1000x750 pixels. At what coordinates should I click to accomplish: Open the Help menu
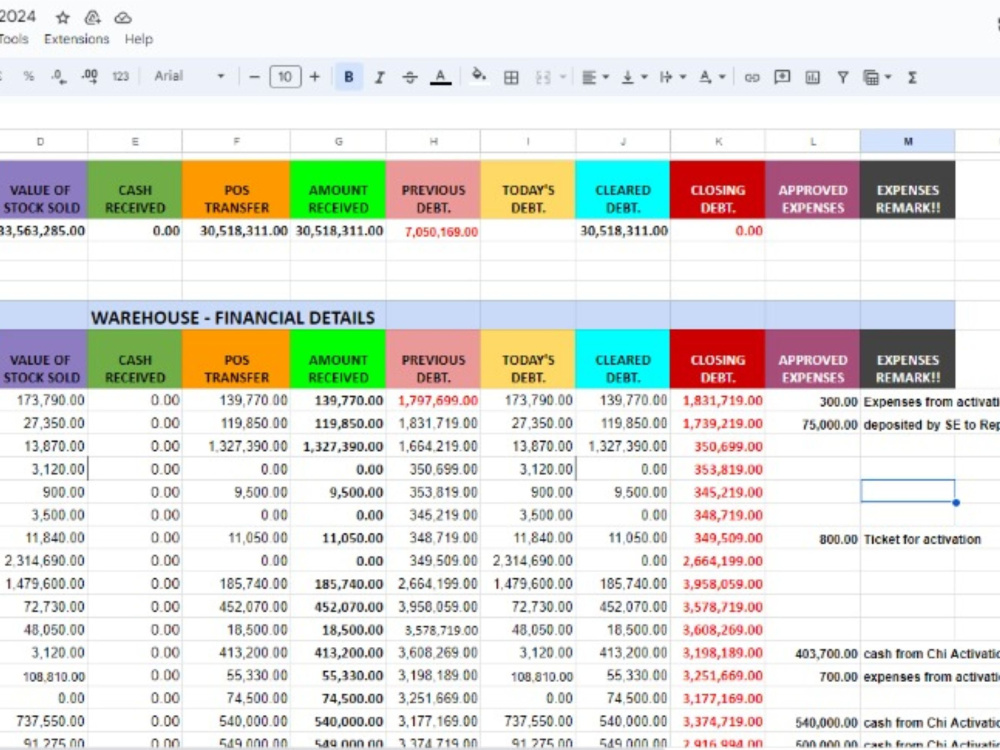[x=138, y=39]
